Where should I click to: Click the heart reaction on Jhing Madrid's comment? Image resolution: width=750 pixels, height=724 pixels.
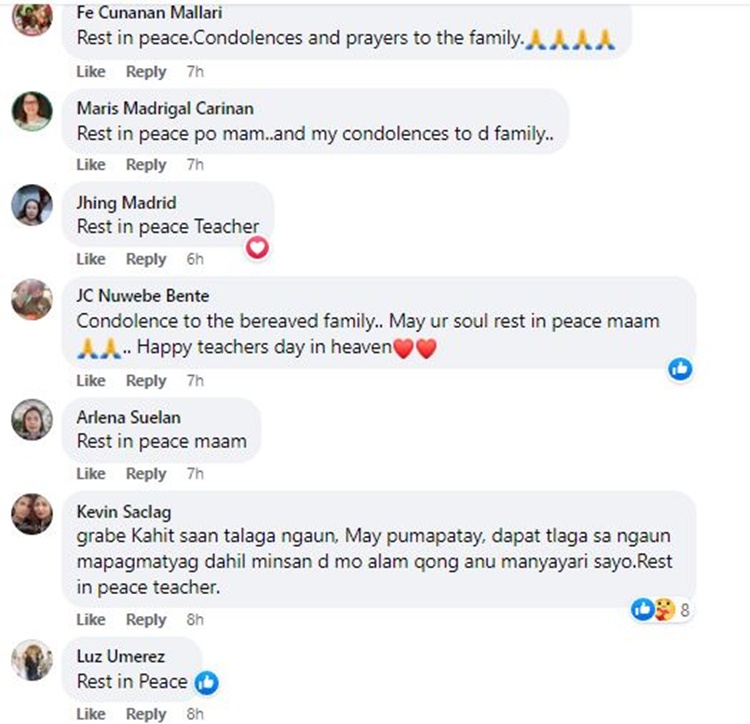click(258, 248)
